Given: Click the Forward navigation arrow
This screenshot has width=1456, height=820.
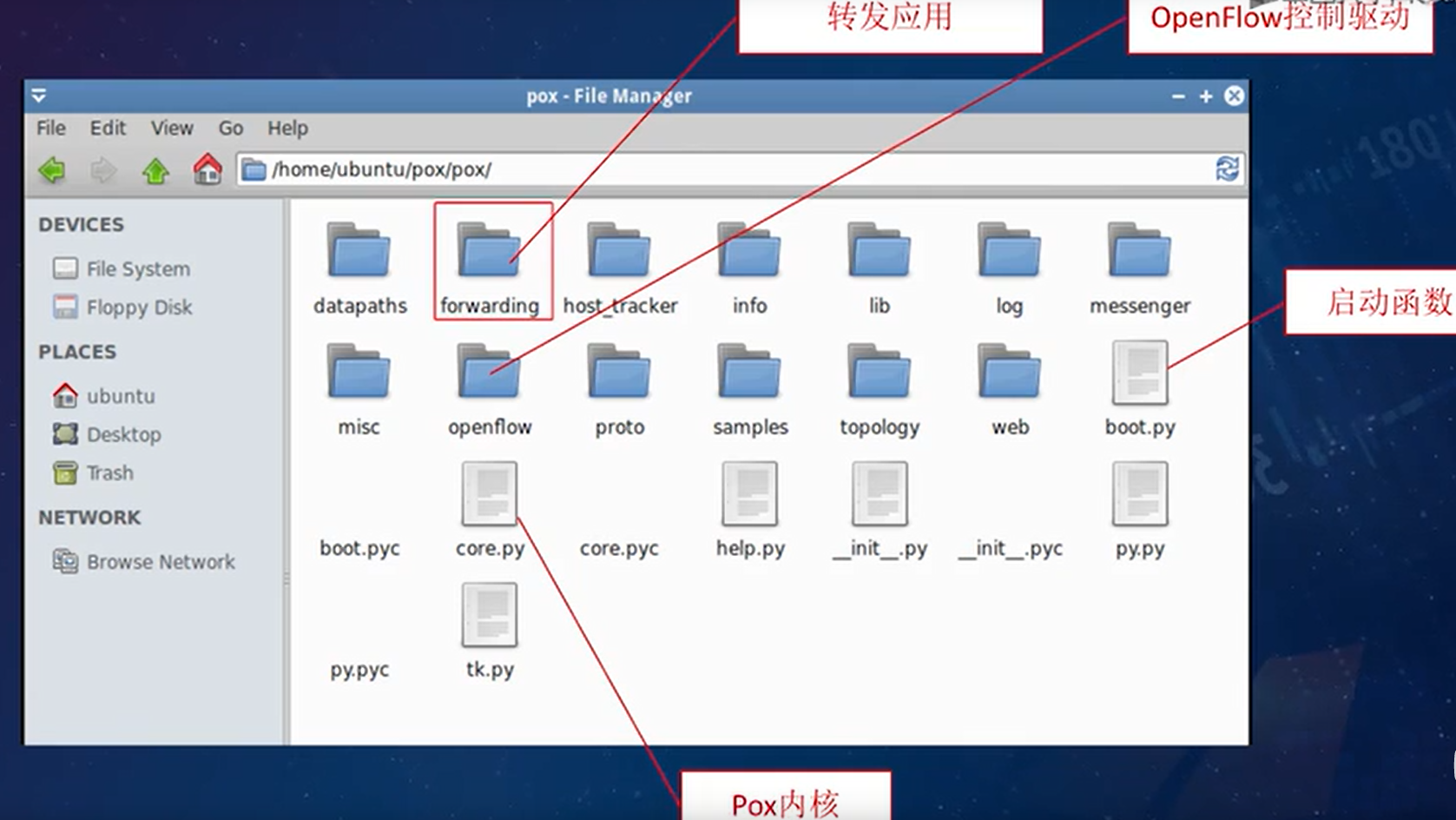Looking at the screenshot, I should (x=102, y=170).
